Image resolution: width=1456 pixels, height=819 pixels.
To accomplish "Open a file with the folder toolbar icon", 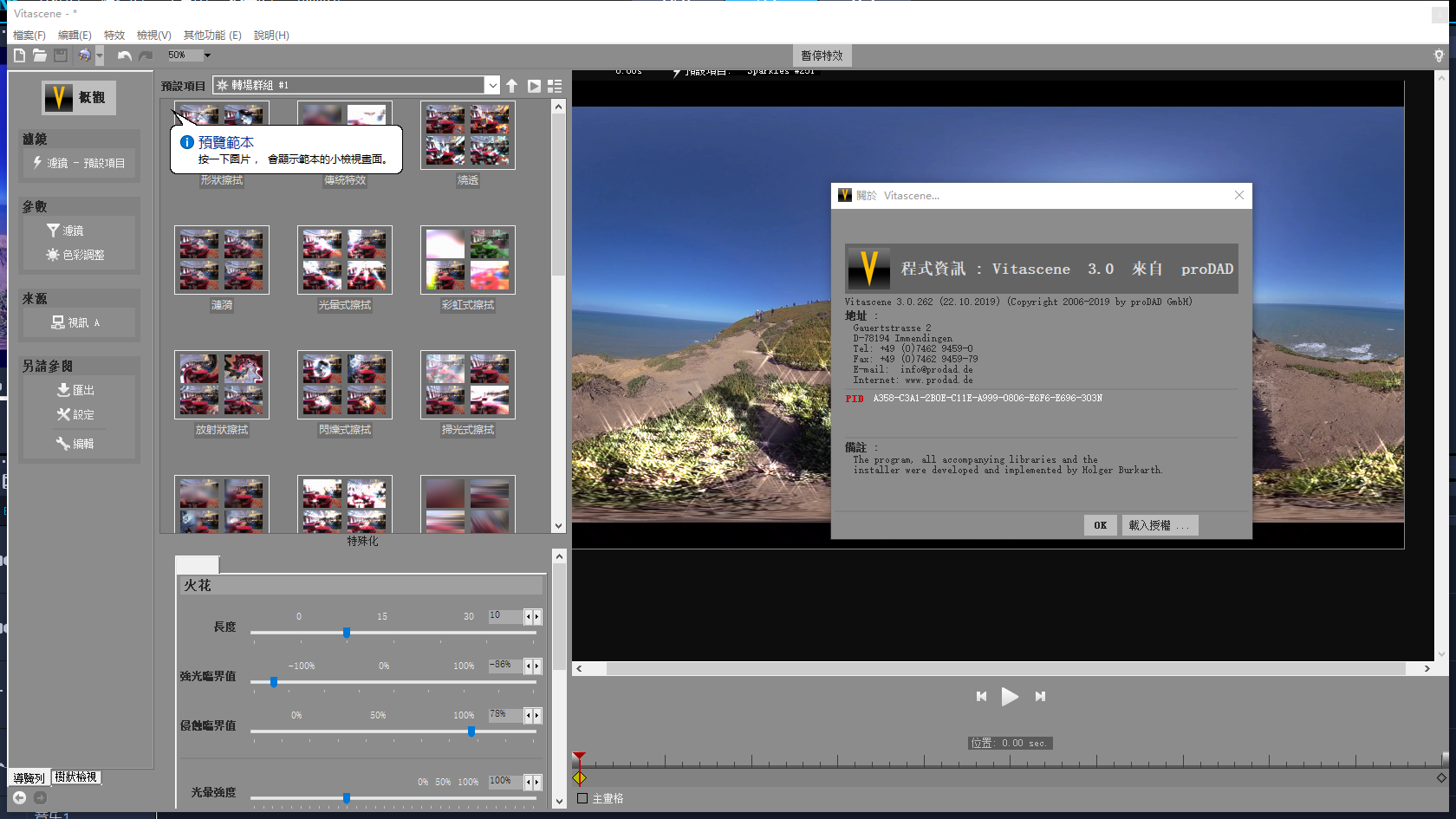I will click(x=40, y=55).
